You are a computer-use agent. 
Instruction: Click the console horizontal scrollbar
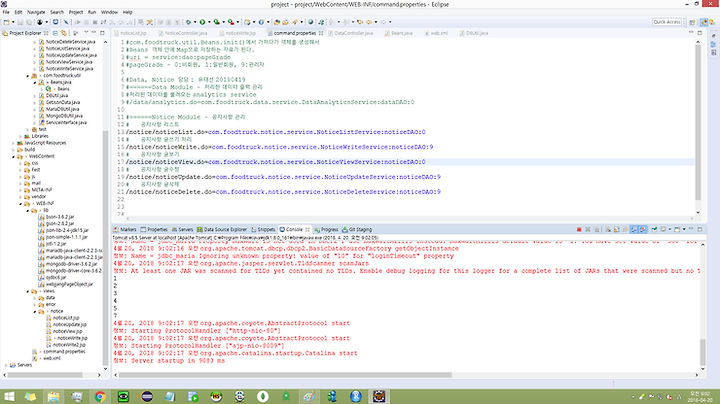click(285, 375)
